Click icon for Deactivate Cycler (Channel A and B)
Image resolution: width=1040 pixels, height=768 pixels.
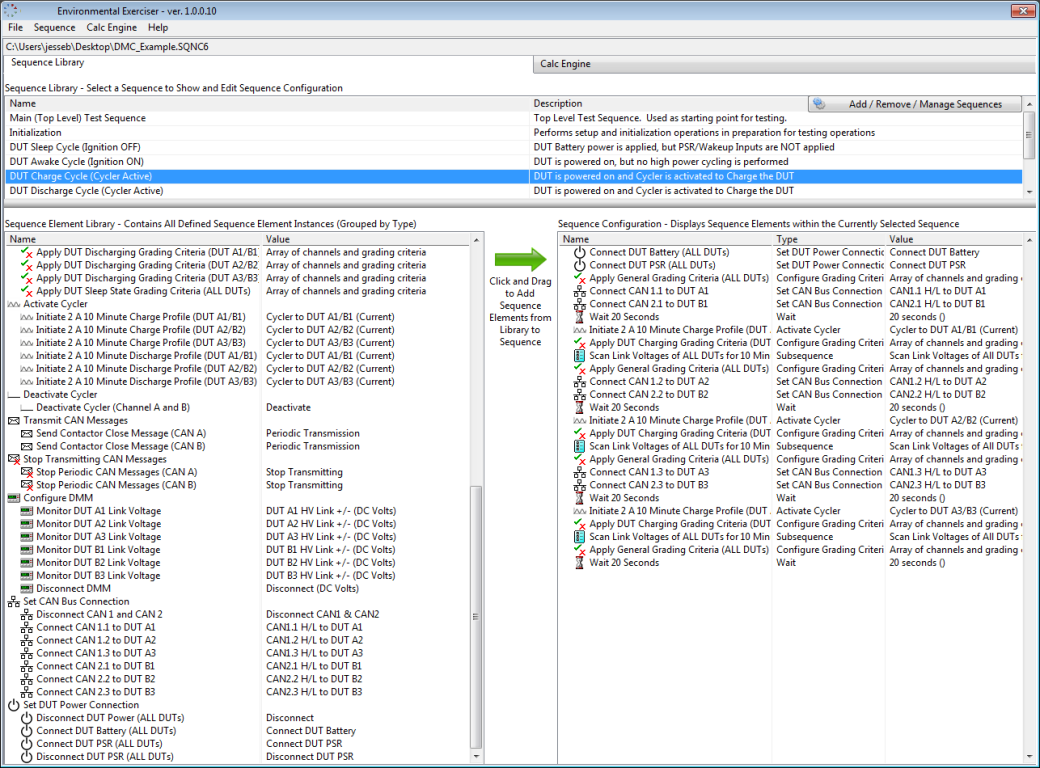tap(27, 408)
